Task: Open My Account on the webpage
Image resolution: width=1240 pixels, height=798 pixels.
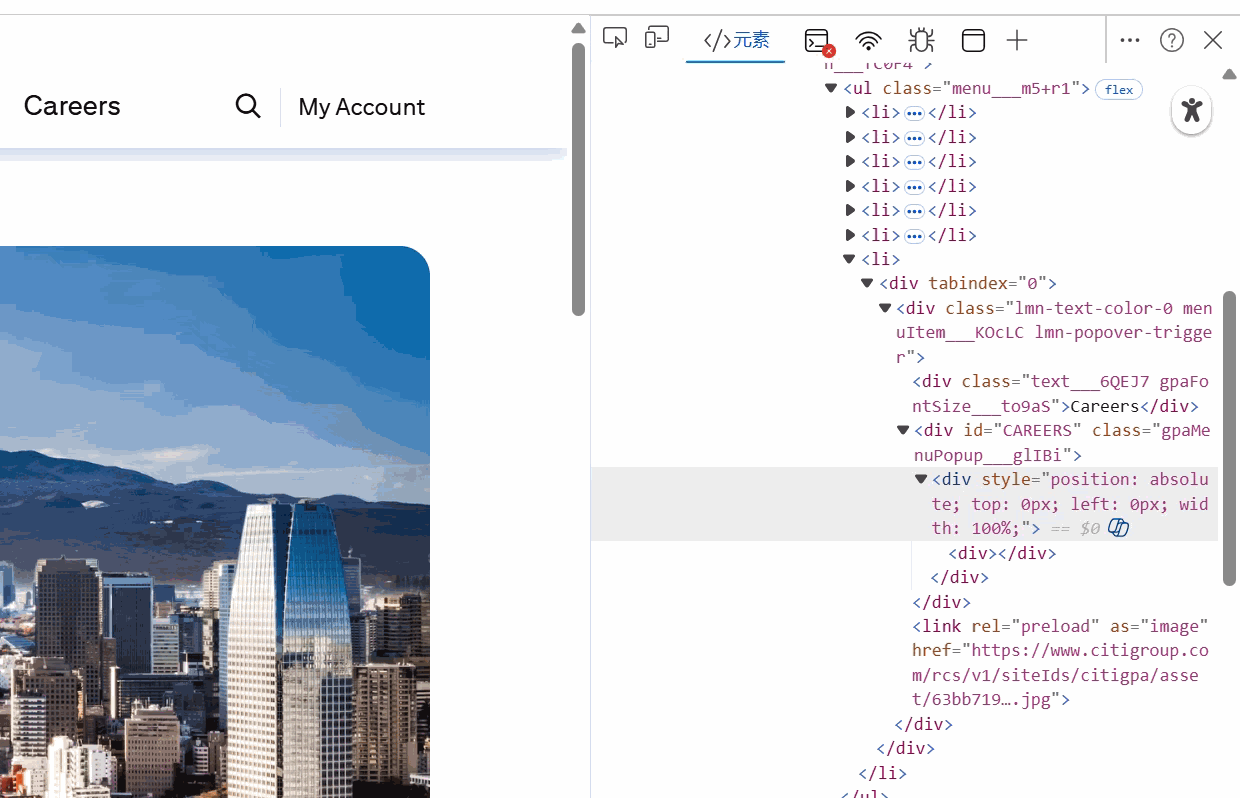Action: point(361,107)
